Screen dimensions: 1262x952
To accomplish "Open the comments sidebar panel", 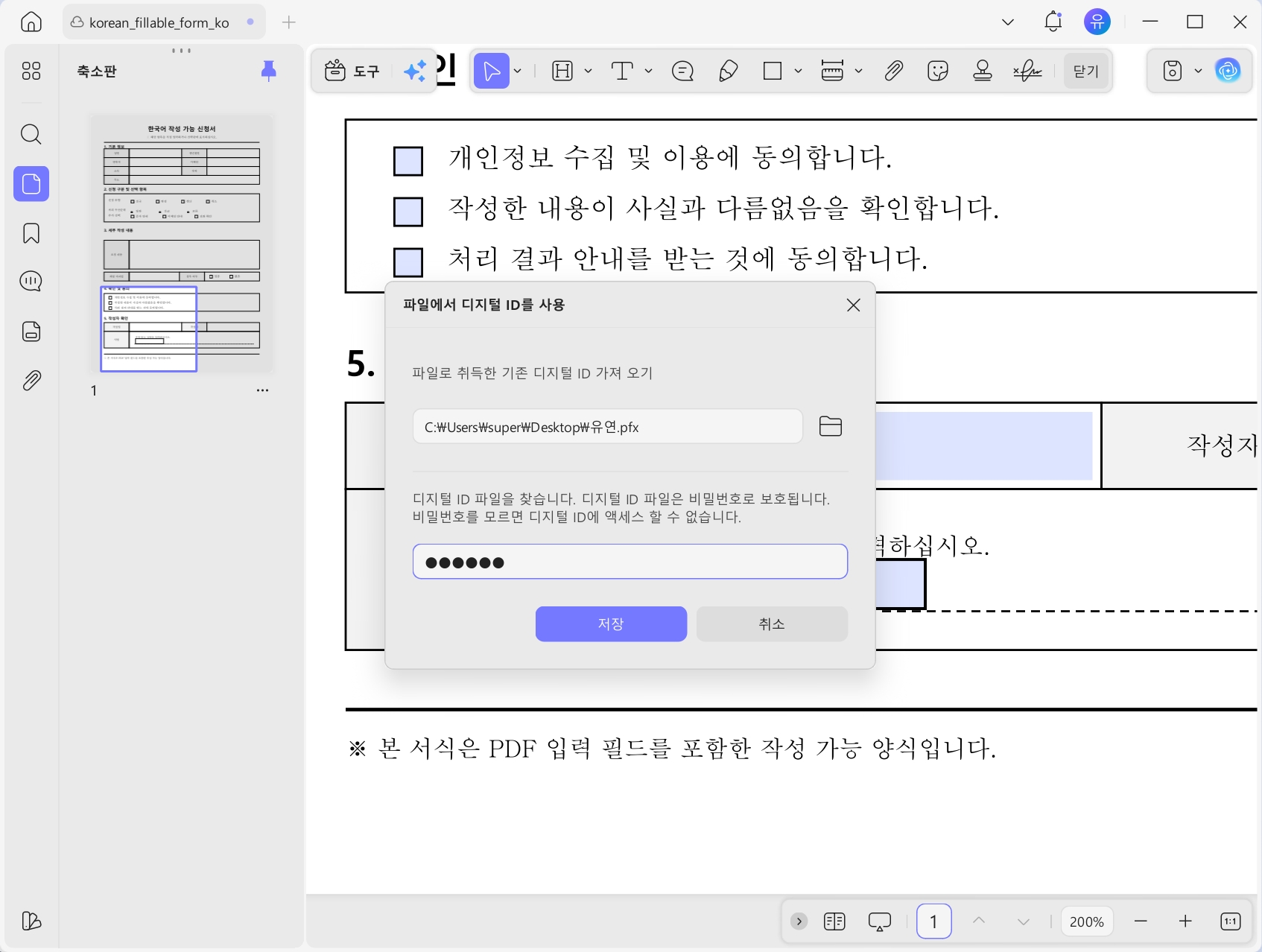I will [x=31, y=282].
